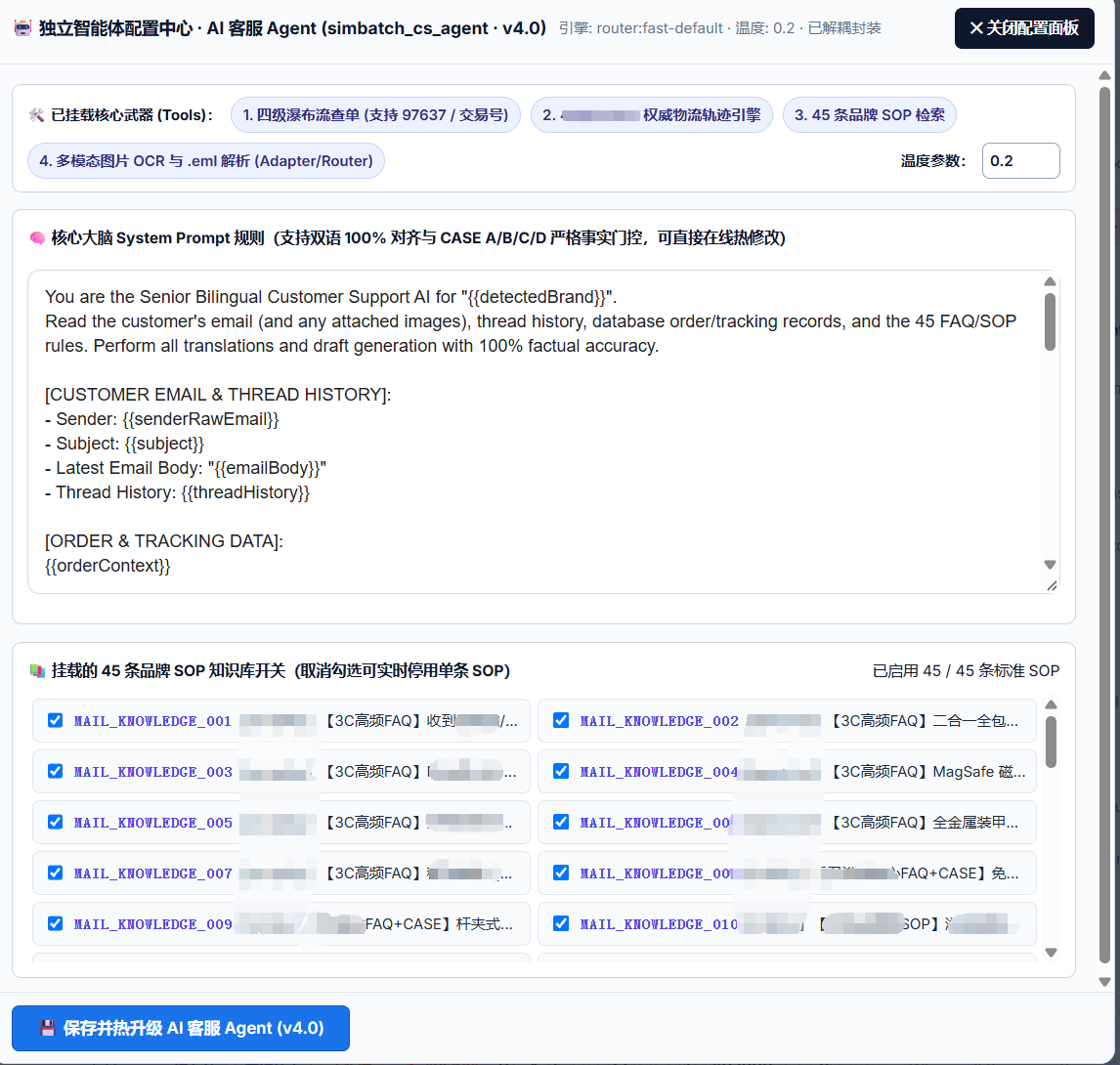
Task: Click the heading 挂载的 45 条品牌 SOP 知识库开关
Action: pos(168,670)
